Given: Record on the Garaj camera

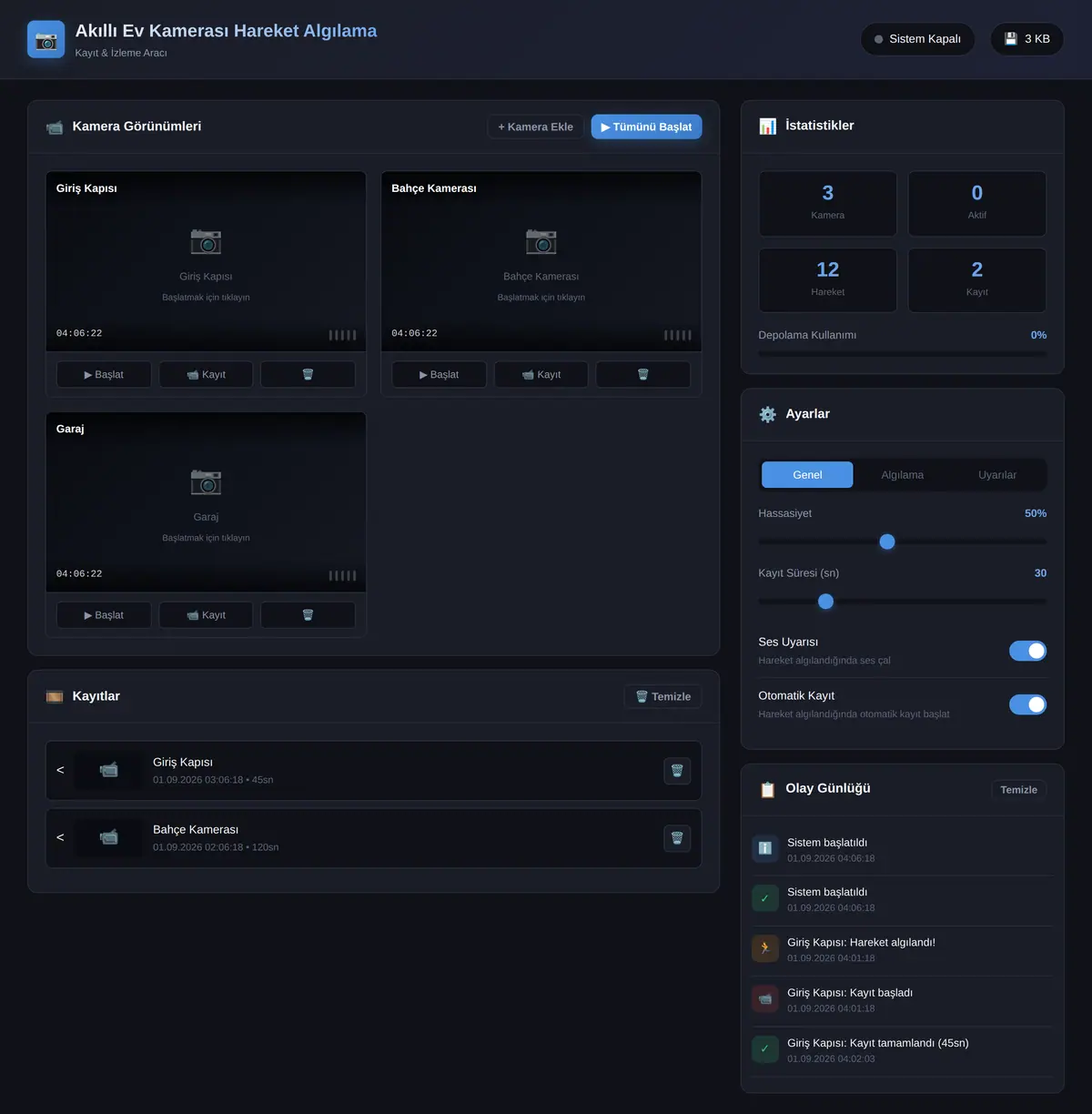Looking at the screenshot, I should pos(206,615).
